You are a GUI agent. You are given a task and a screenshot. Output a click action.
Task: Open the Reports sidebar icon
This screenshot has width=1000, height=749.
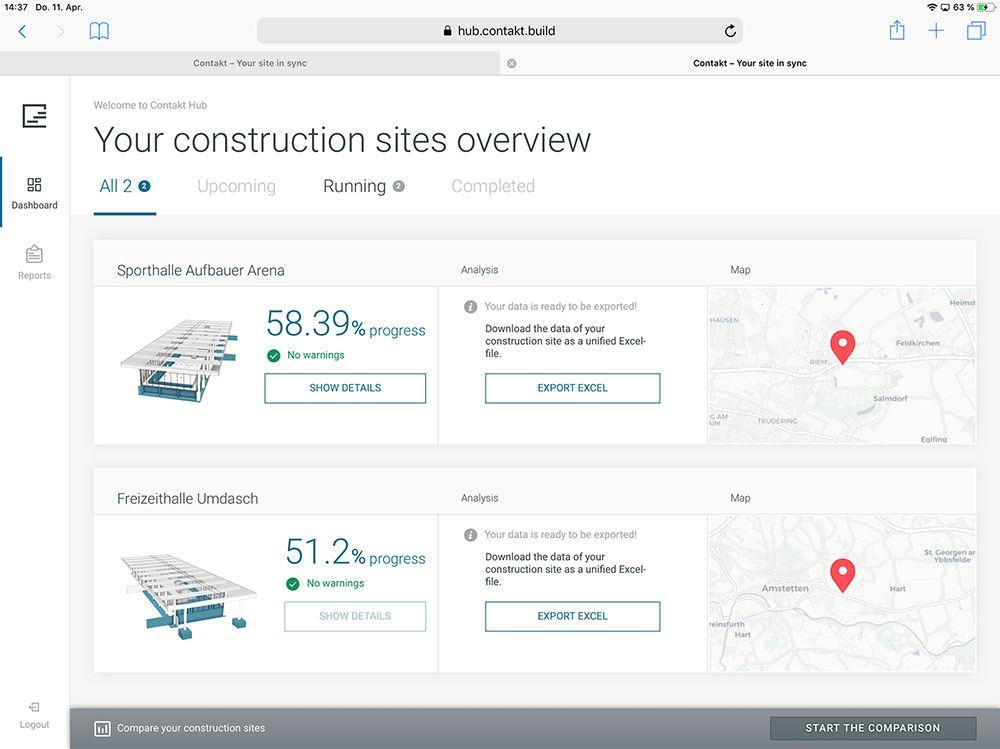point(35,262)
